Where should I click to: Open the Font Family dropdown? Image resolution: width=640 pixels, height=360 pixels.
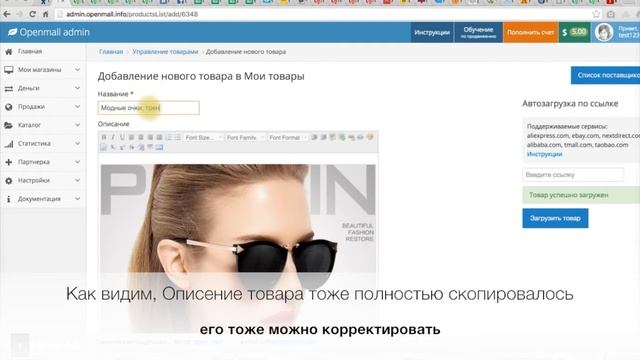pyautogui.click(x=245, y=138)
